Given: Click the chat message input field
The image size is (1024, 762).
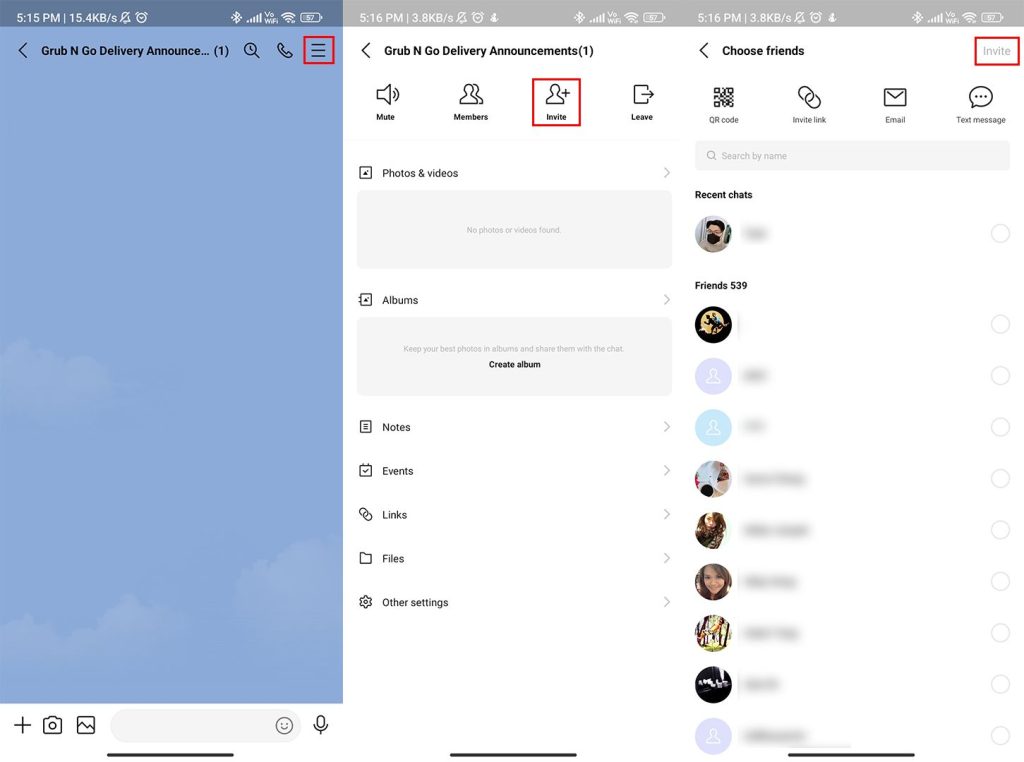Looking at the screenshot, I should [x=205, y=725].
